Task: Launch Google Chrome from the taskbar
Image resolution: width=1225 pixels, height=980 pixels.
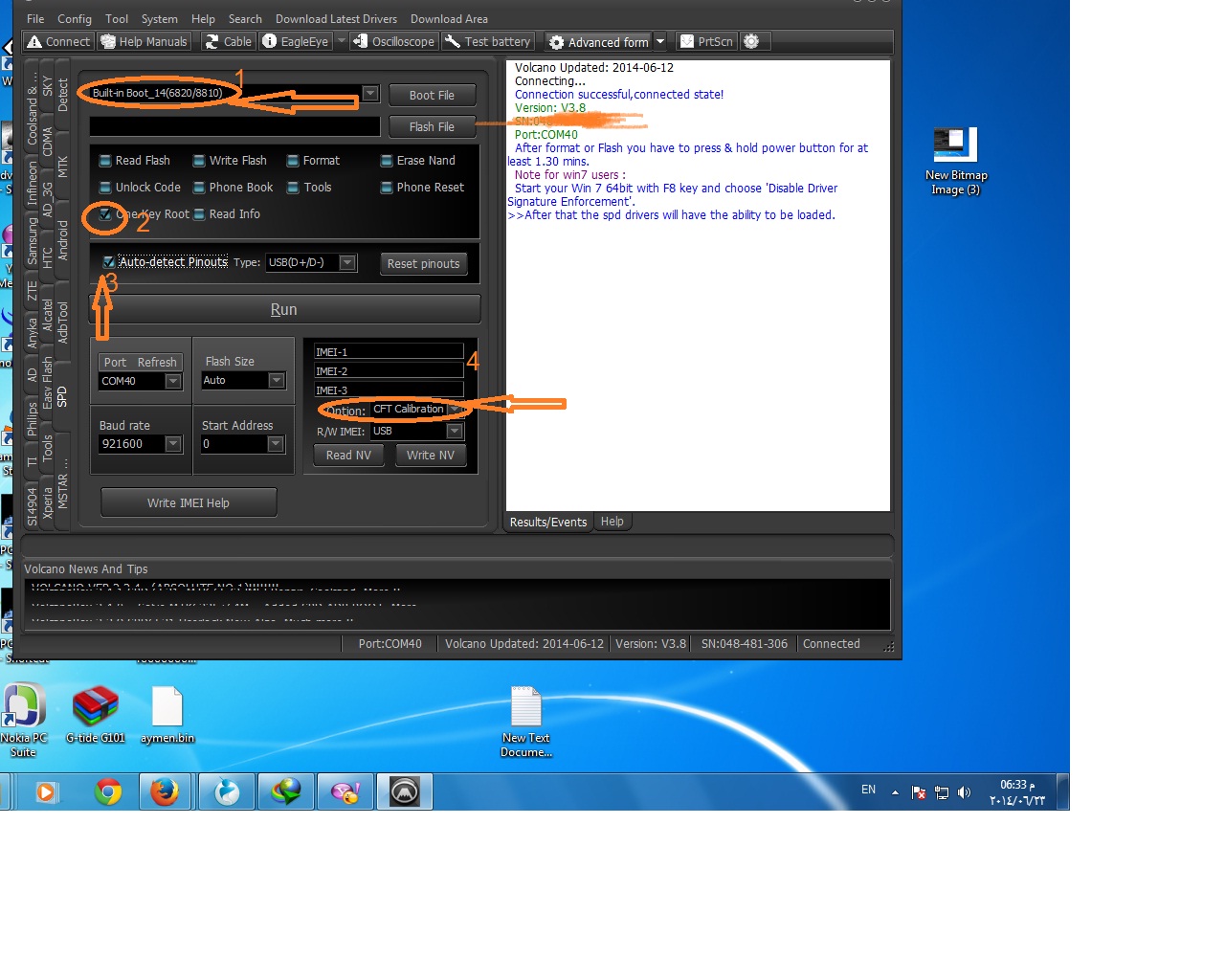Action: click(108, 792)
